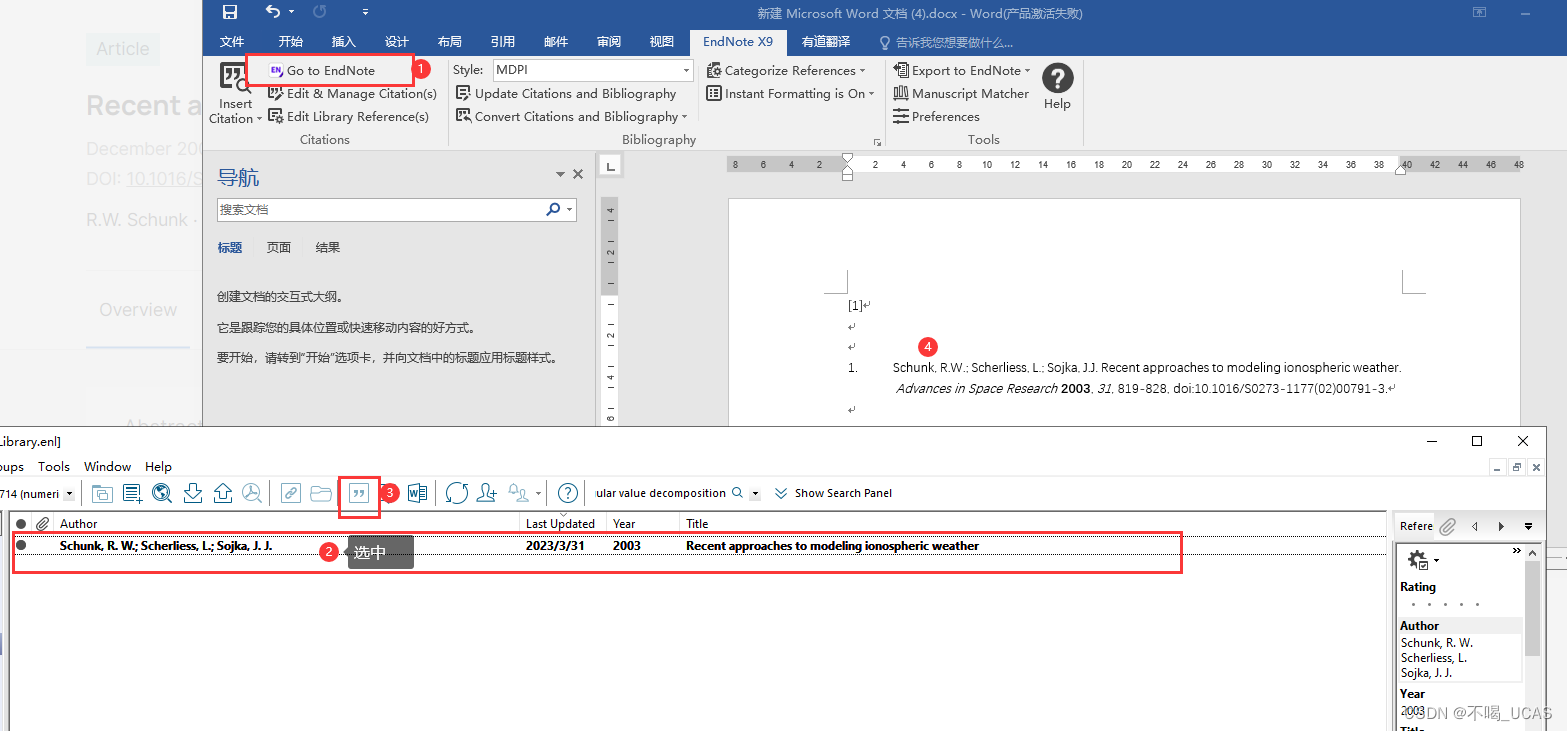Save the Word document

230,12
